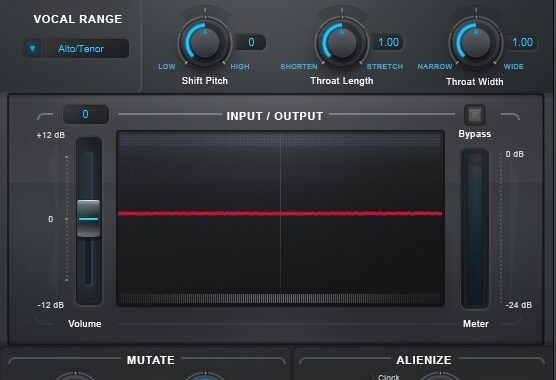
Task: Click the Throat Width value 1.00 field
Action: pos(522,42)
